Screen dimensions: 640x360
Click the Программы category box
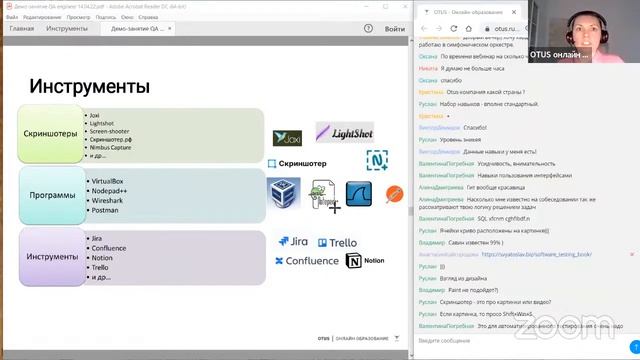pos(52,196)
